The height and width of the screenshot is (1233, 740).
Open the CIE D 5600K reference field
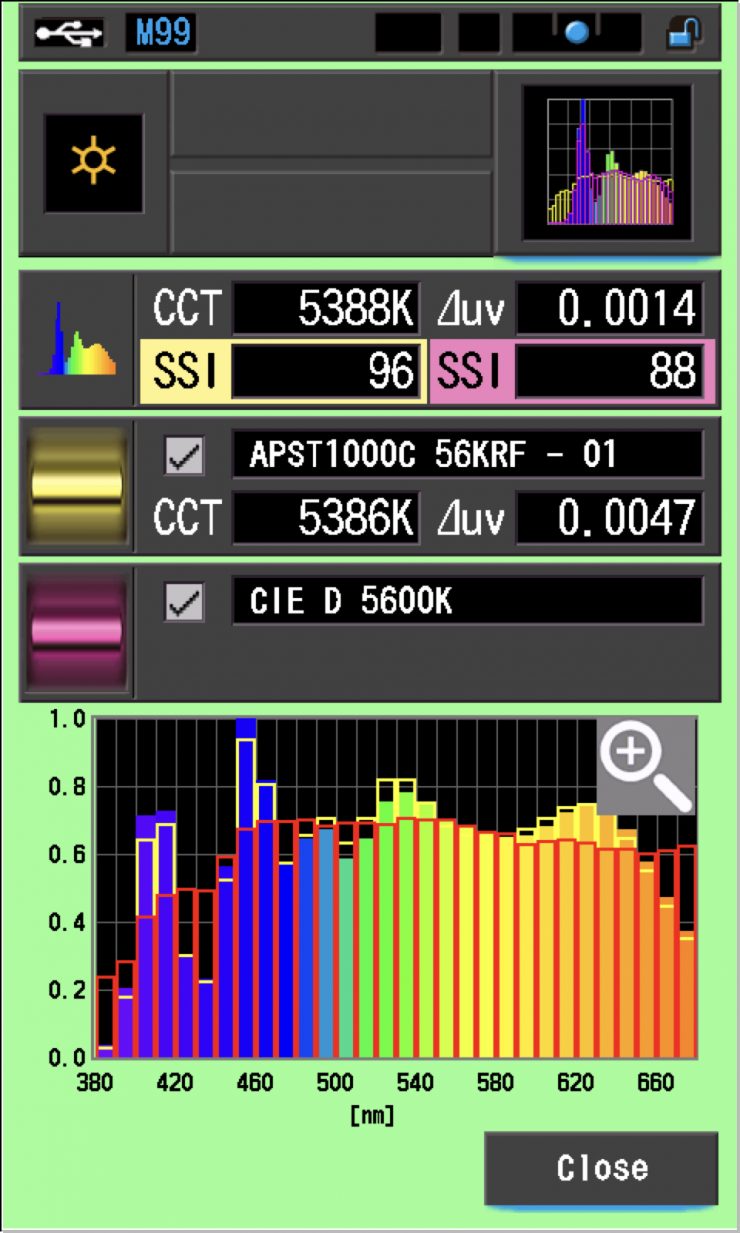(x=467, y=601)
